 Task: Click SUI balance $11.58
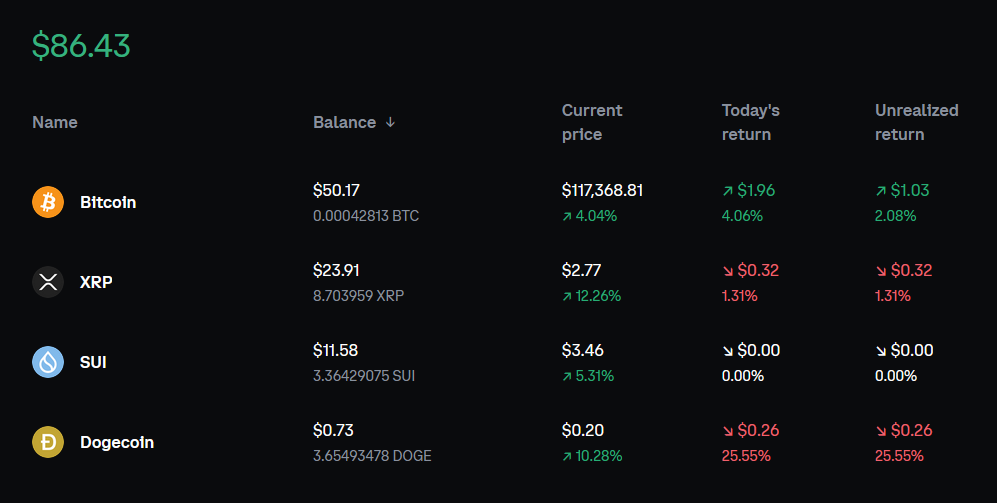335,350
